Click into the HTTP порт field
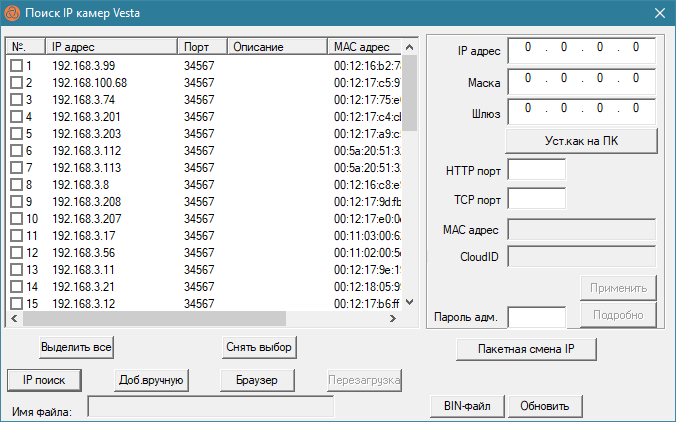Viewport: 676px width, 422px height. (536, 169)
